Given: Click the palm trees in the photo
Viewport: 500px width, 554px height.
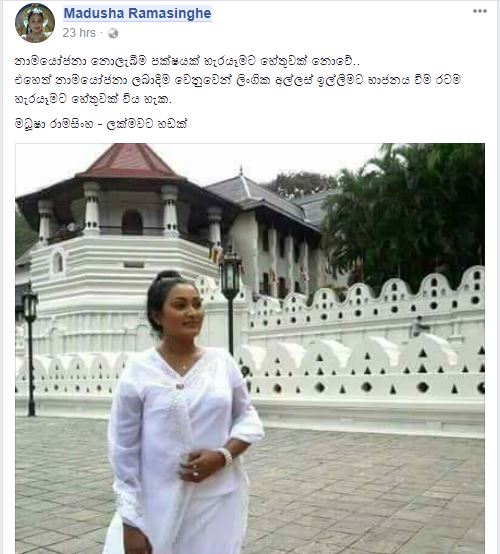Looking at the screenshot, I should pos(406,212).
